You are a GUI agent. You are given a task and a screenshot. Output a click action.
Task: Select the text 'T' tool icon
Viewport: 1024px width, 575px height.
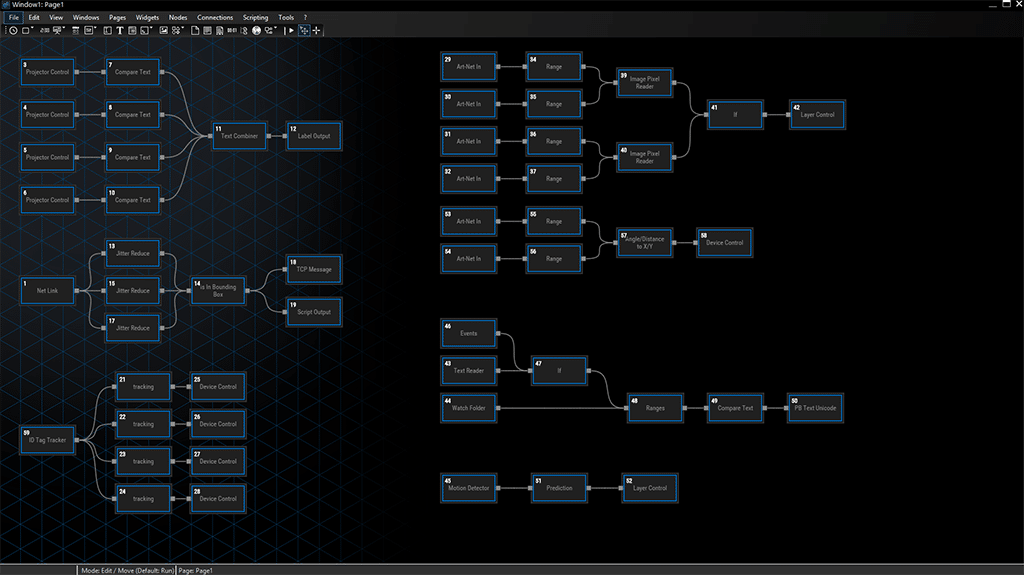[x=119, y=30]
